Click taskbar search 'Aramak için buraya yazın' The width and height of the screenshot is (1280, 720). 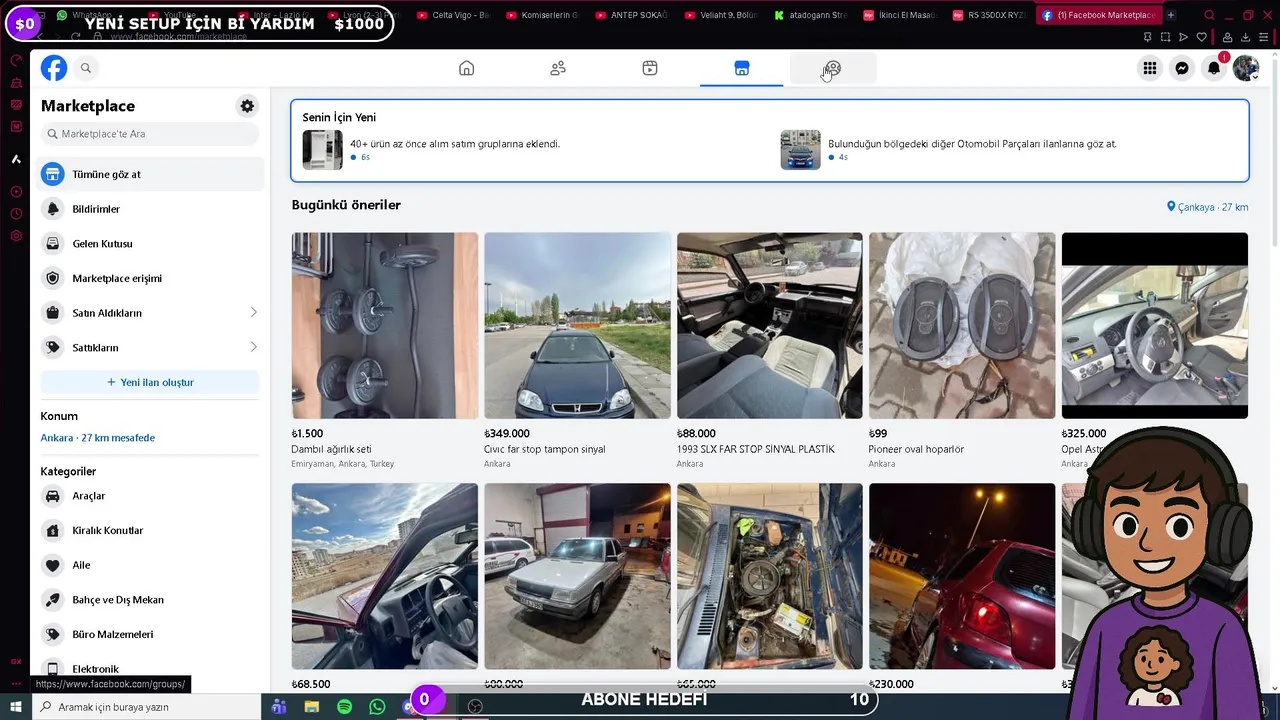point(146,707)
